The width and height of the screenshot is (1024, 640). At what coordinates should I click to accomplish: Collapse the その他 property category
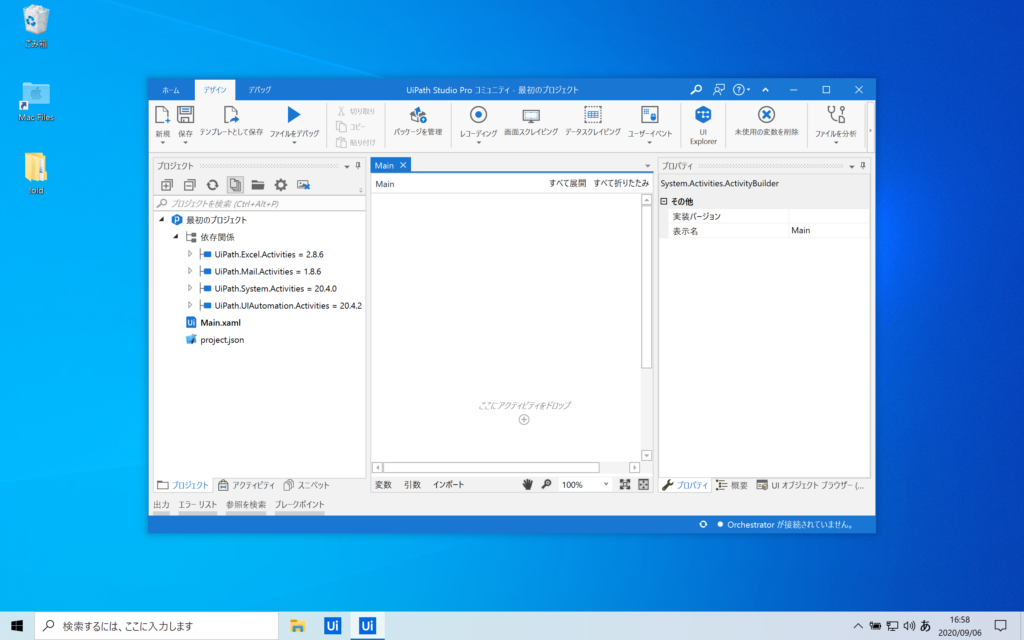pos(664,202)
